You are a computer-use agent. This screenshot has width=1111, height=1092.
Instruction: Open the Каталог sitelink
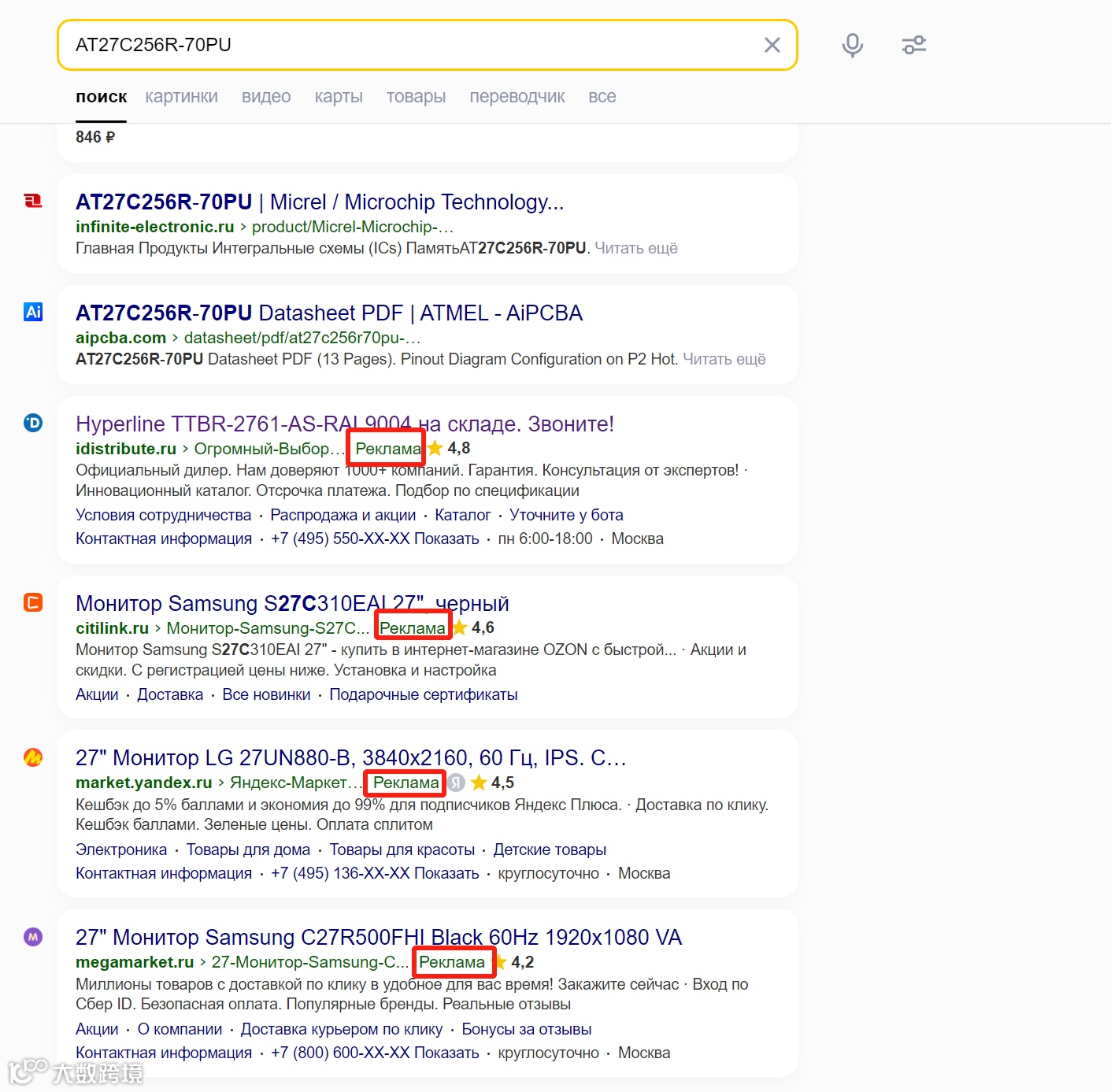click(x=463, y=515)
